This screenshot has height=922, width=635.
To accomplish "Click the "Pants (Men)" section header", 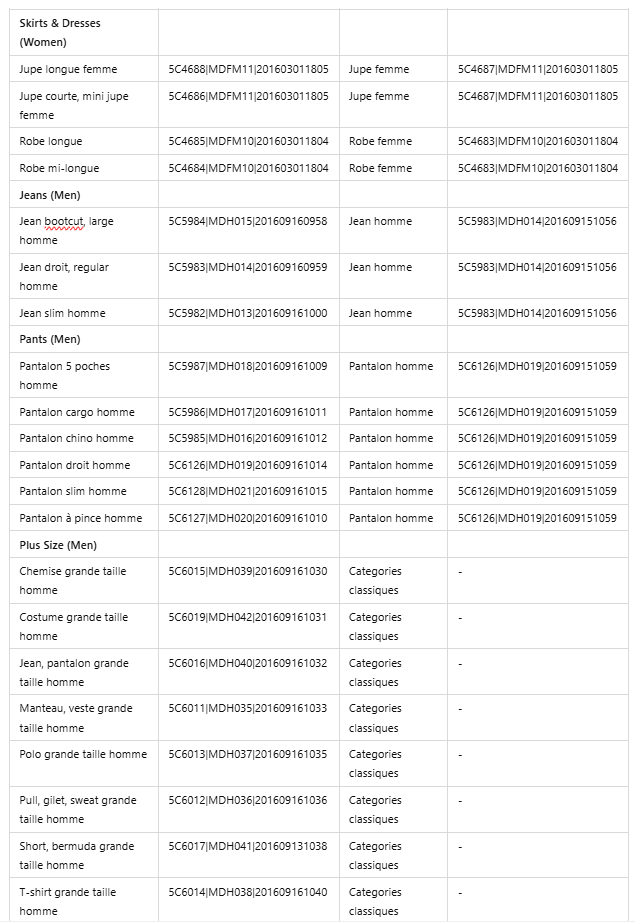I will pos(50,339).
